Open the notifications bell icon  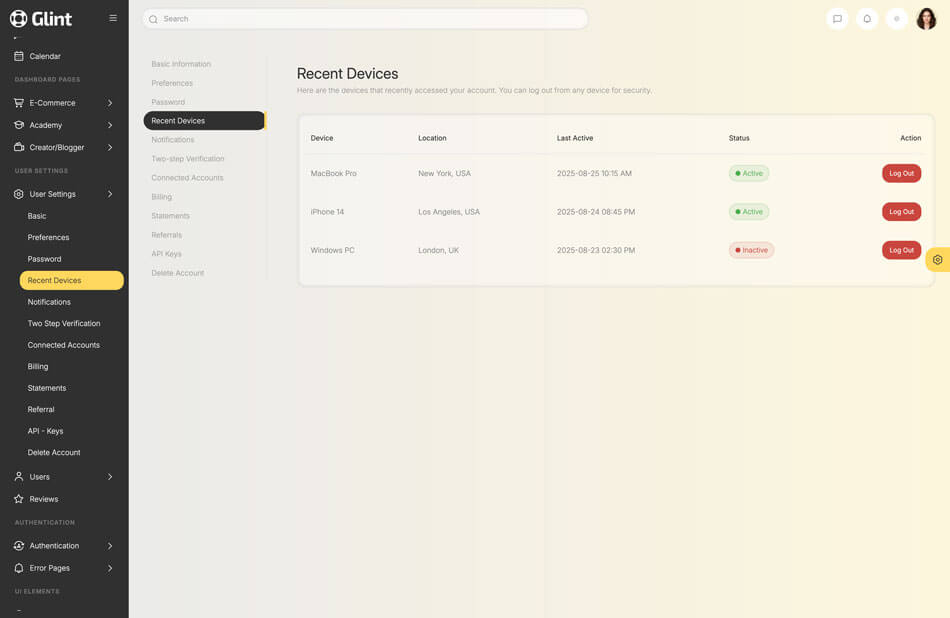point(867,19)
